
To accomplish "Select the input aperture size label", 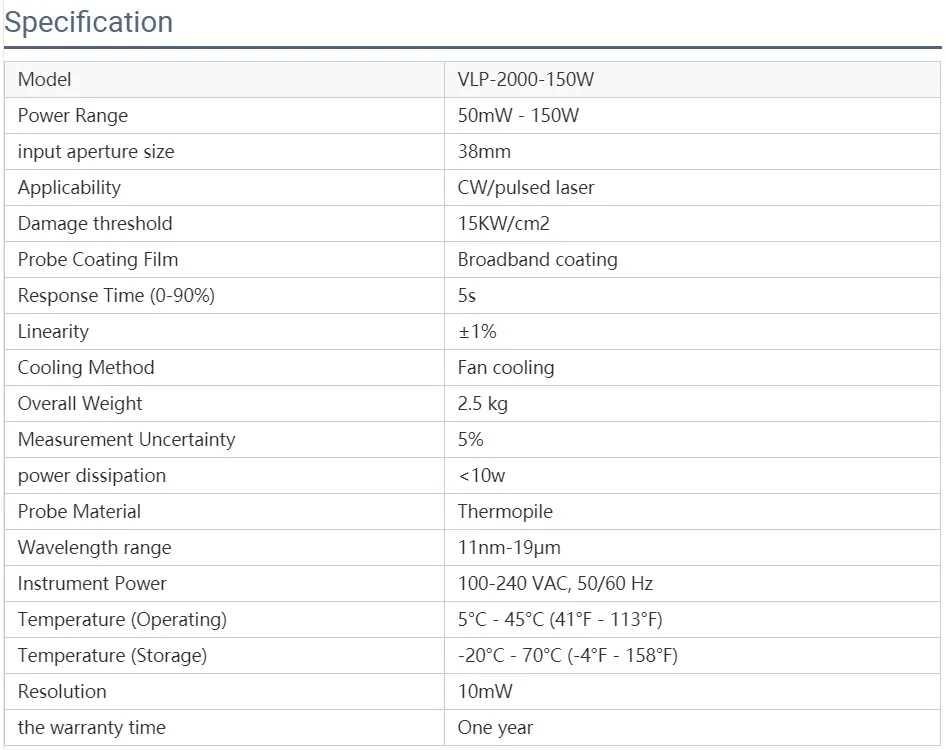I will [x=96, y=151].
